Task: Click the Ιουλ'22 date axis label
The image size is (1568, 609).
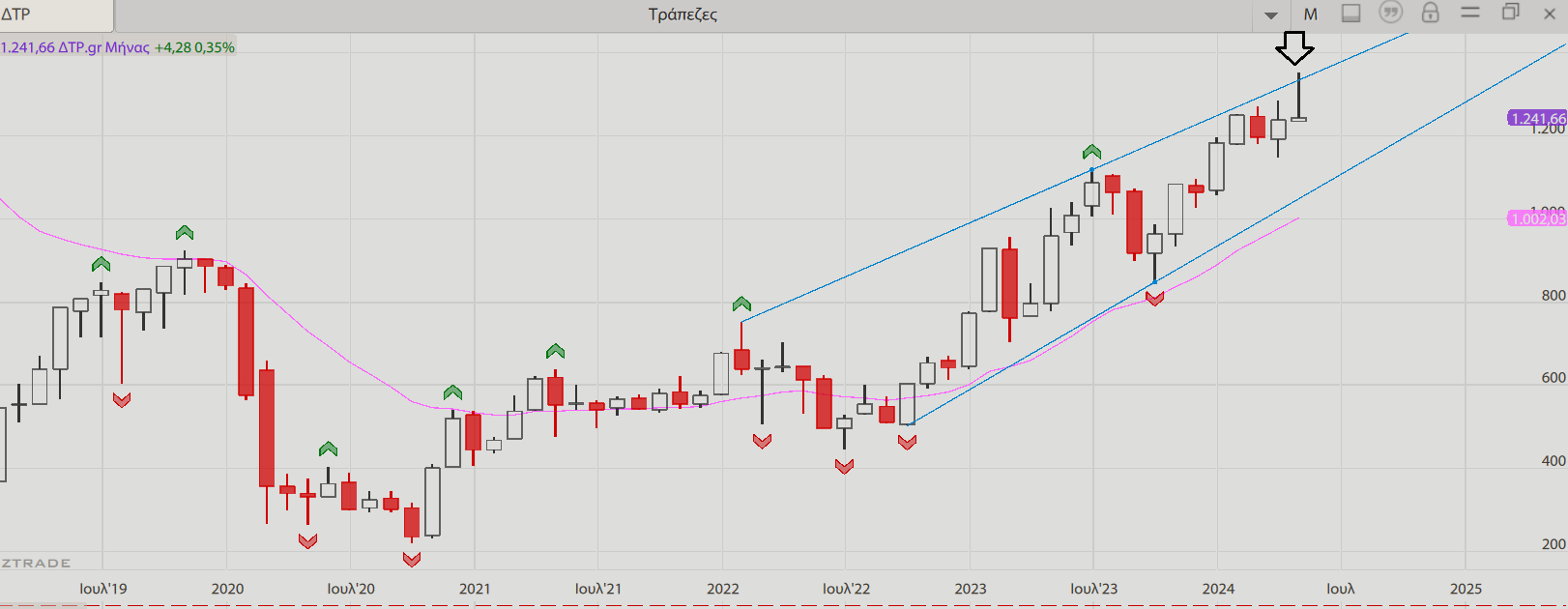Action: coord(847,589)
